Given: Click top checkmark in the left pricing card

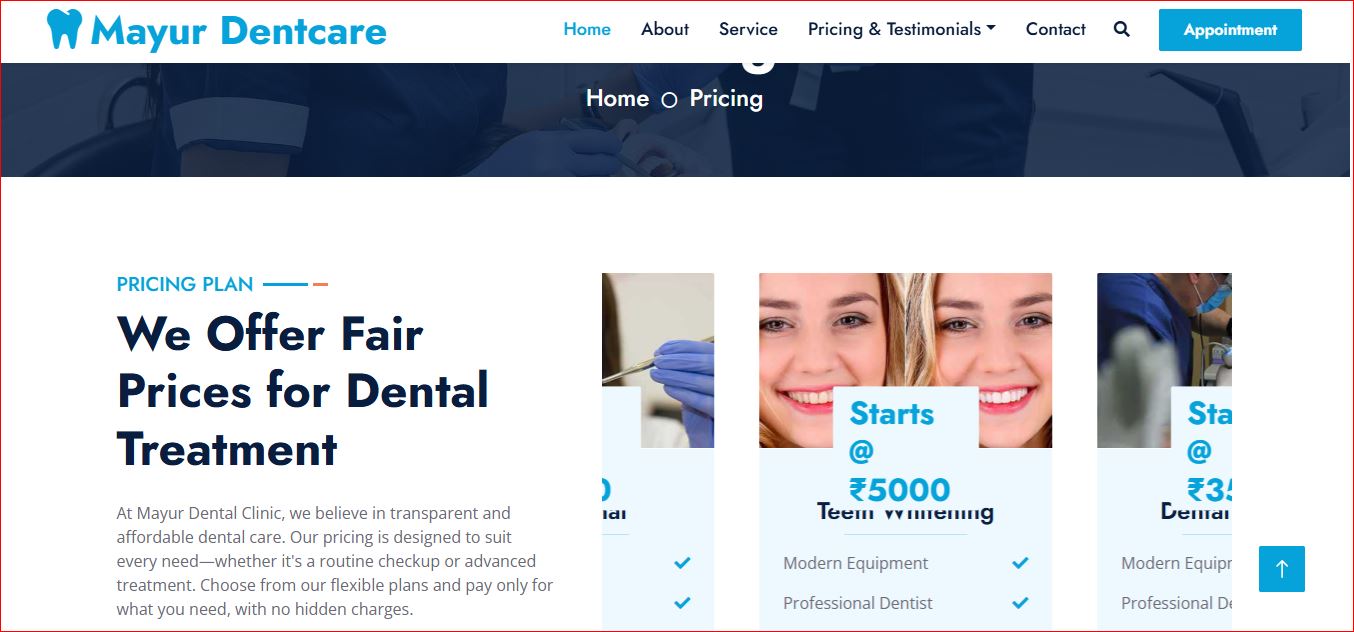Looking at the screenshot, I should [x=682, y=563].
